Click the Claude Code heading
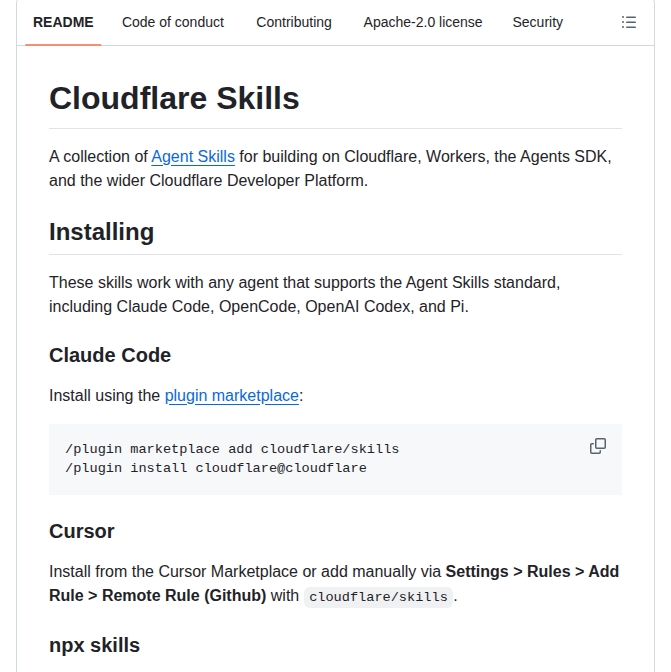671x672 pixels. tap(110, 355)
